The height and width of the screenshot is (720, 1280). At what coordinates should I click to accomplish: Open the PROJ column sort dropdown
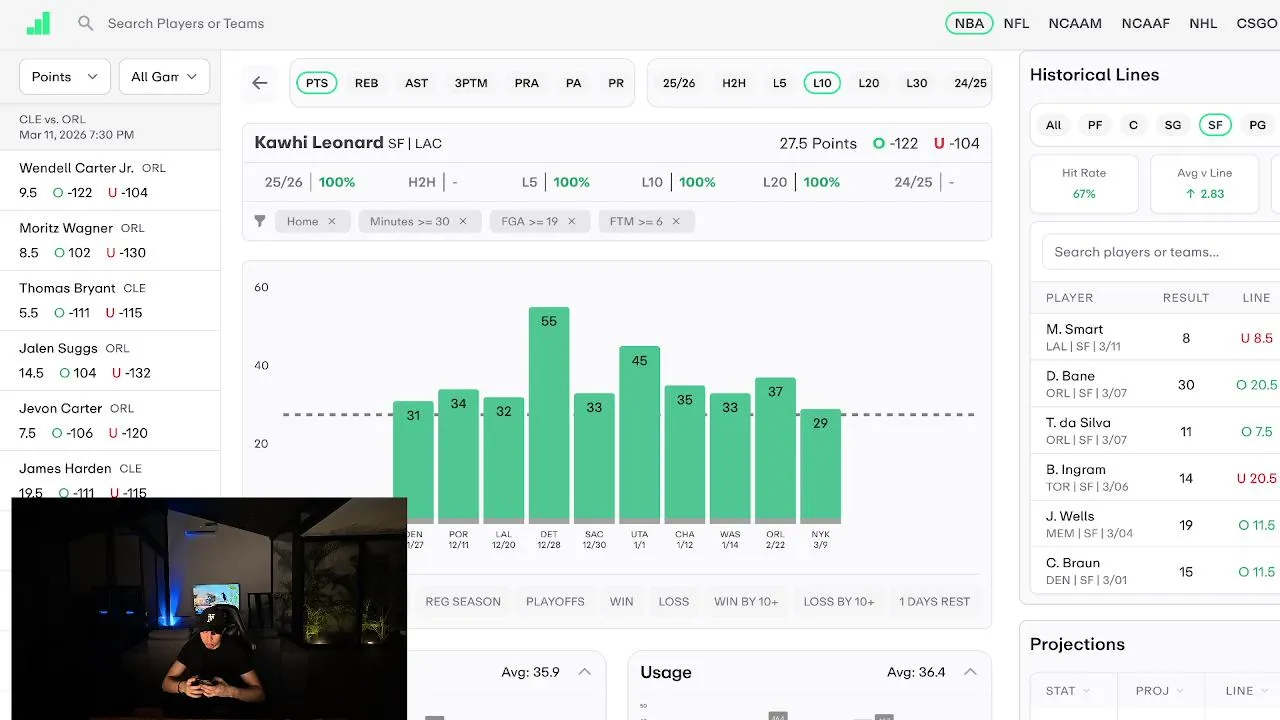(x=1159, y=691)
